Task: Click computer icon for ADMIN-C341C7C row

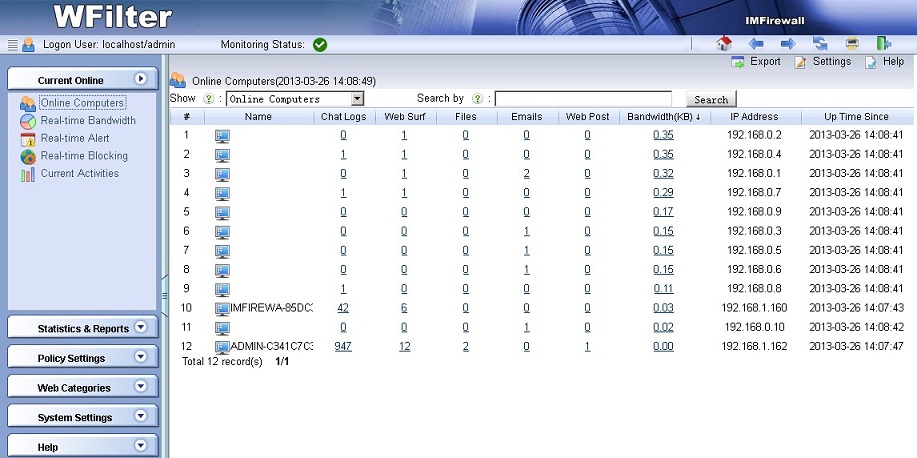Action: [222, 347]
